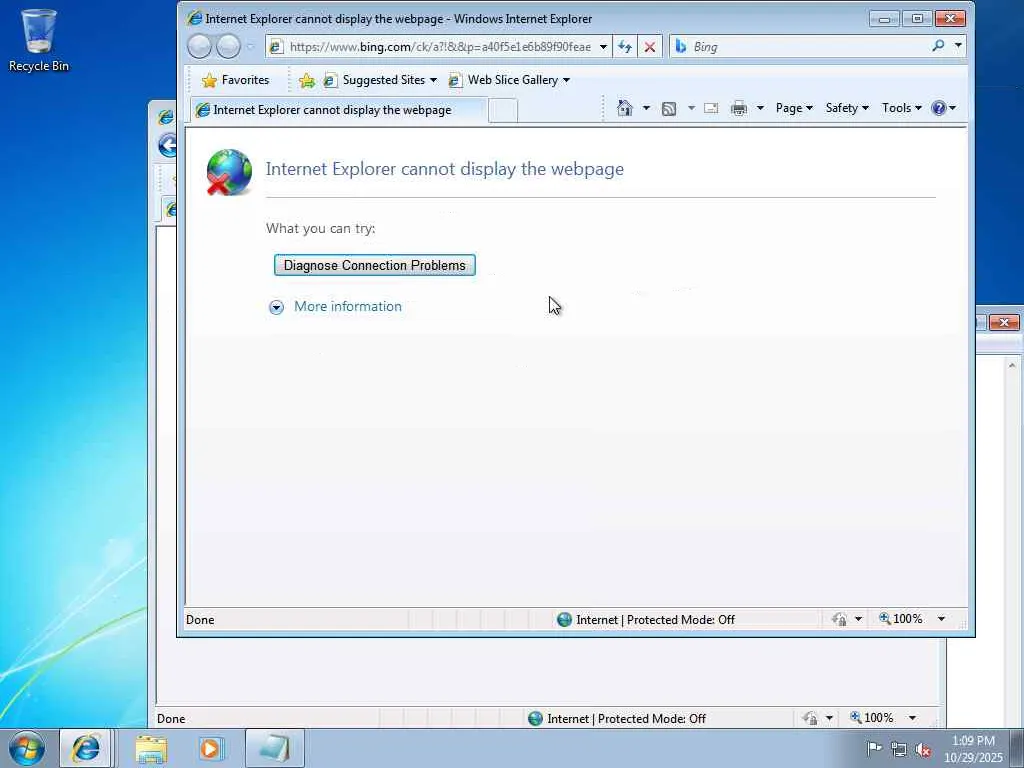Click the network tray icon
The image size is (1024, 768).
(x=899, y=749)
